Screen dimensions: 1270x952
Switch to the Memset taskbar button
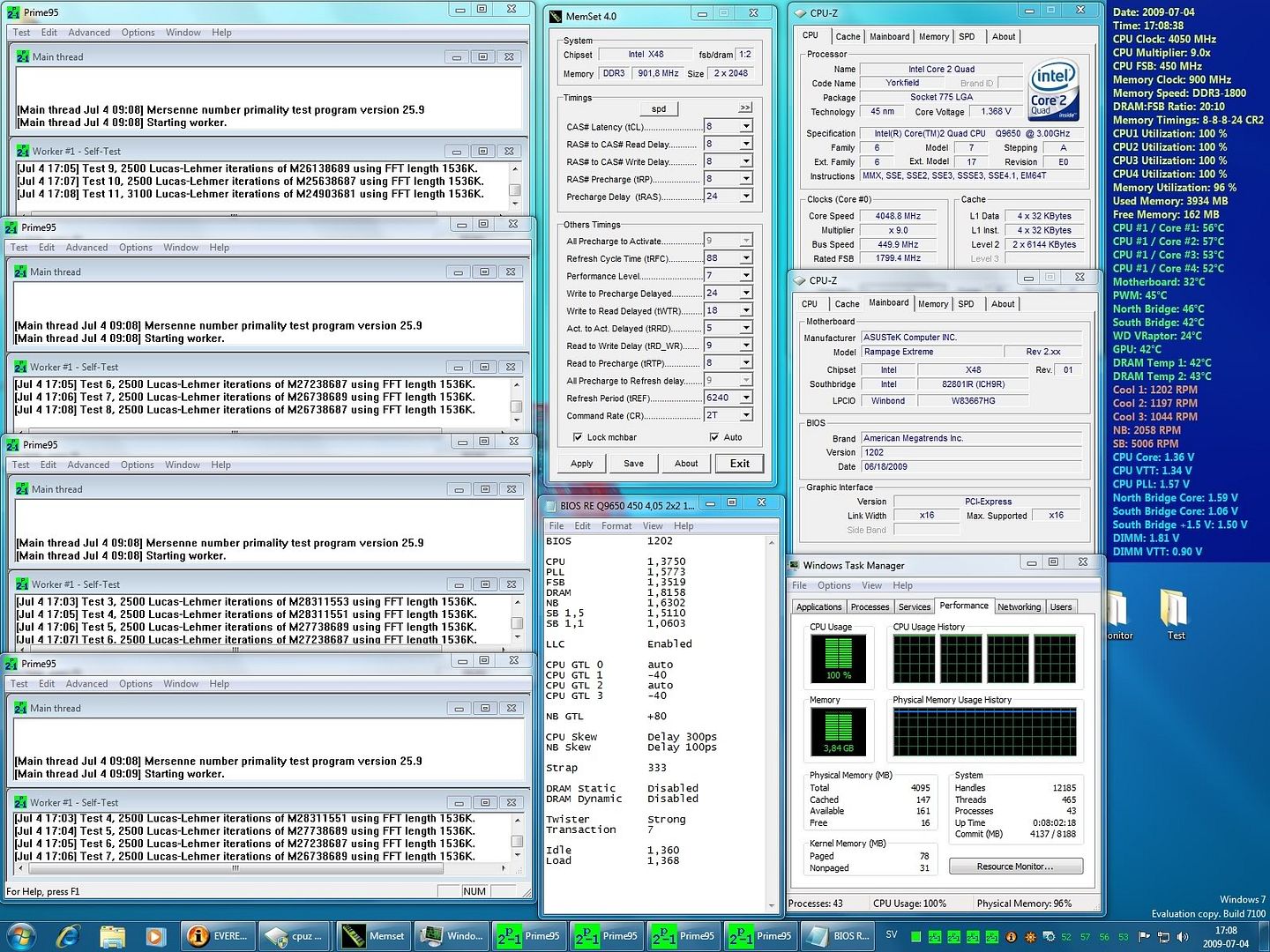pos(374,935)
